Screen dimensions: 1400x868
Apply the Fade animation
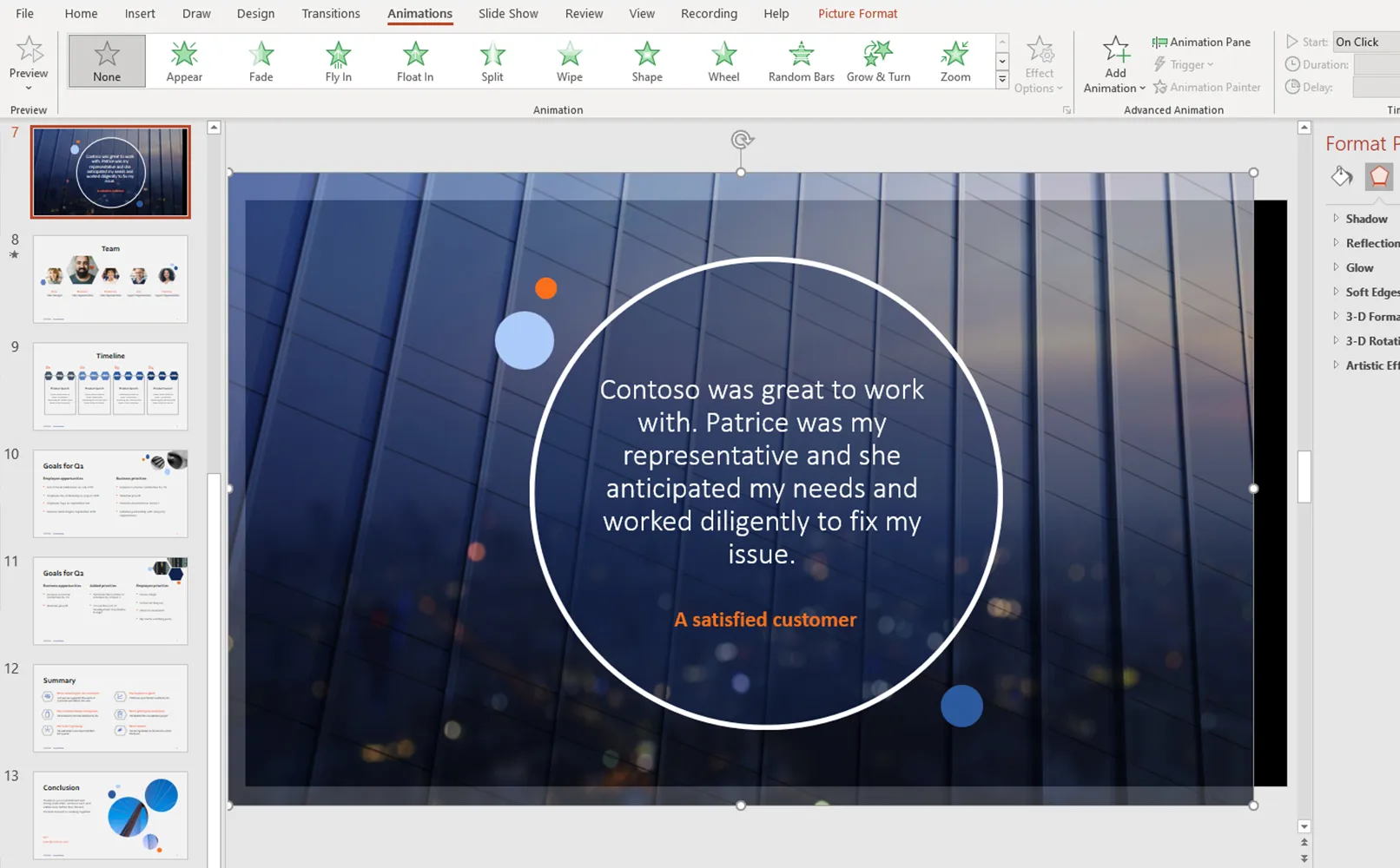coord(261,61)
